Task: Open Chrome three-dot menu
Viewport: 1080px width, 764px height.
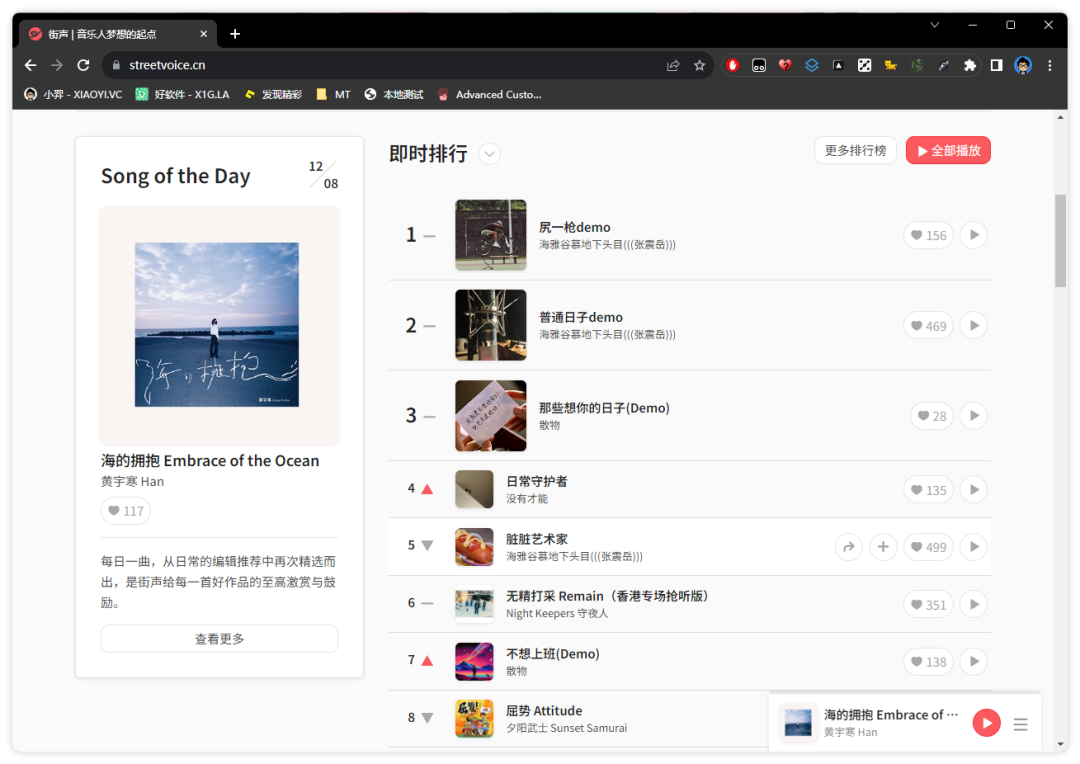Action: tap(1050, 65)
